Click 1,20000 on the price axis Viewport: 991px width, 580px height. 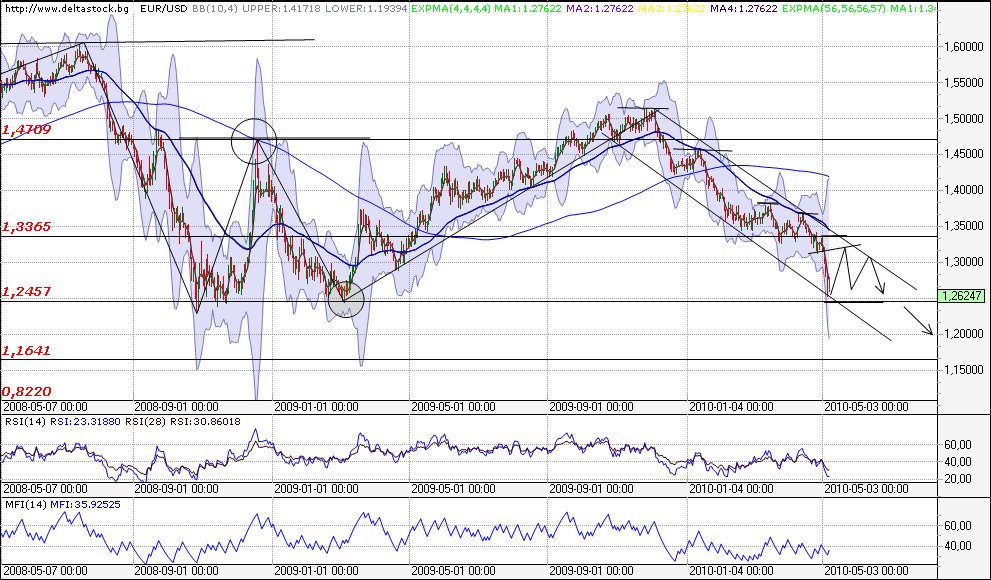pyautogui.click(x=963, y=334)
